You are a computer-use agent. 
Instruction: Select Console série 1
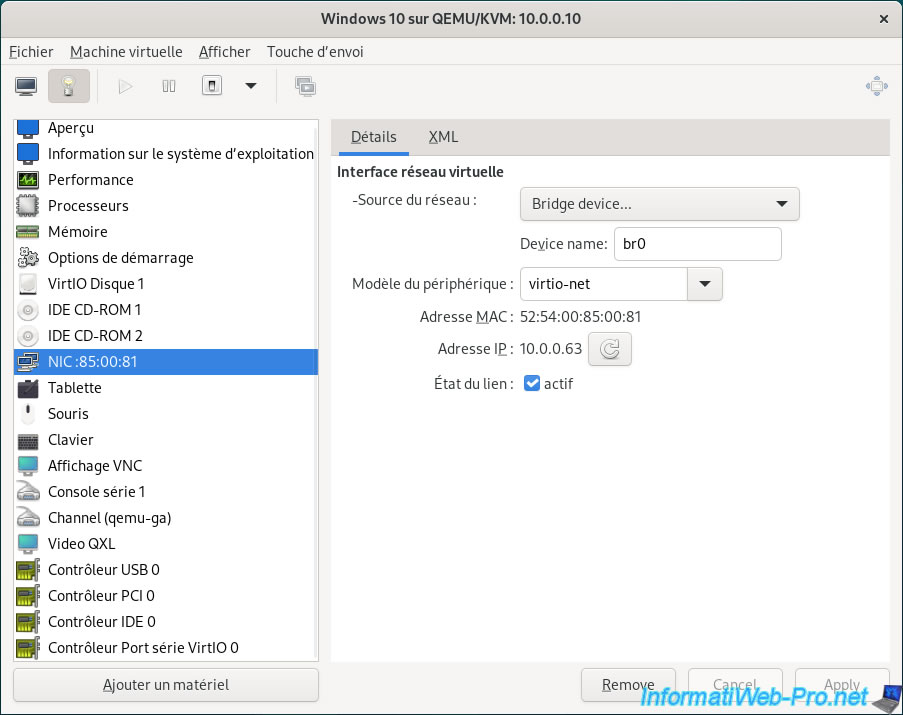click(166, 492)
